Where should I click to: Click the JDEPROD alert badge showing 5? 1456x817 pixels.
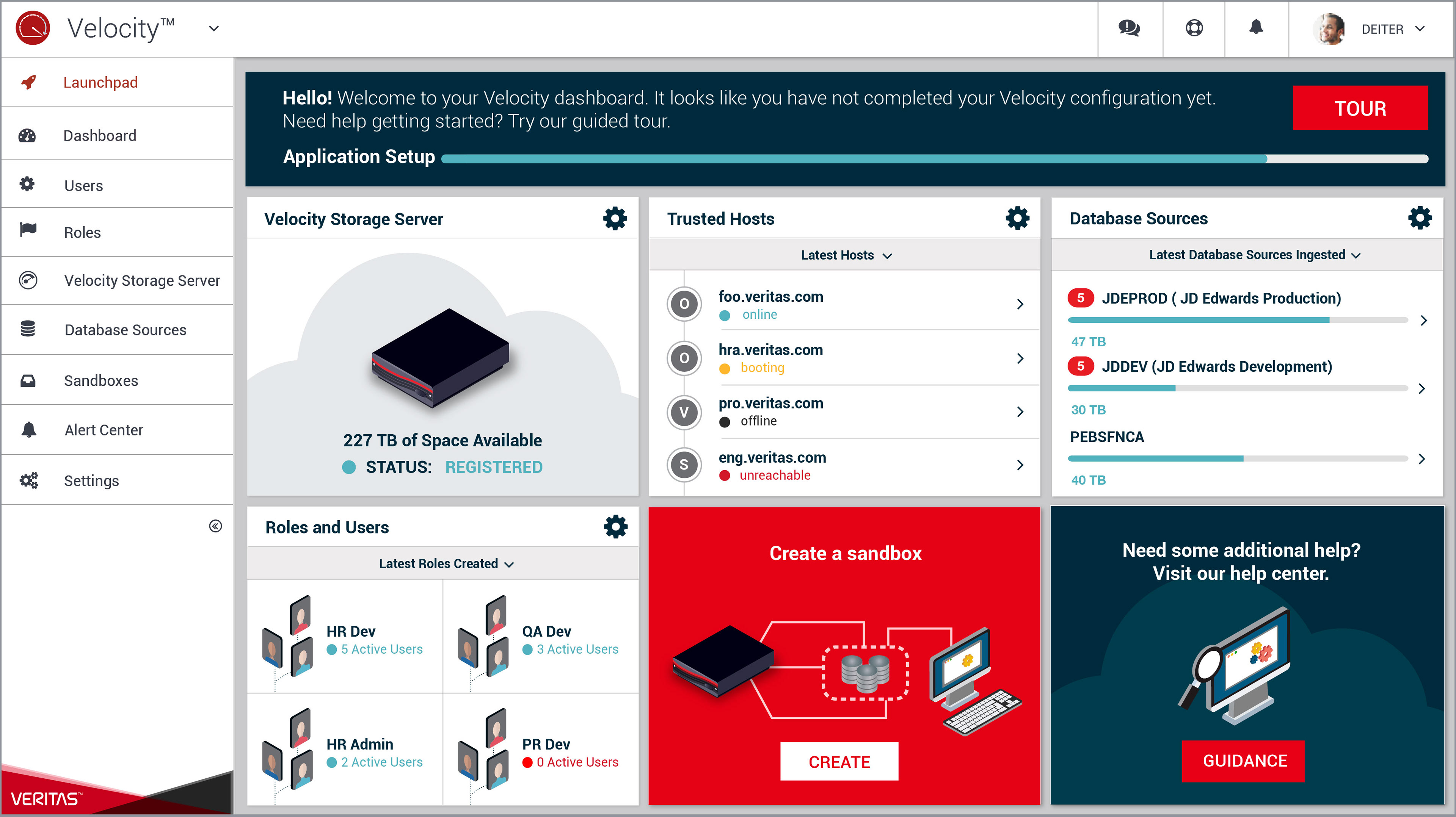click(x=1080, y=298)
